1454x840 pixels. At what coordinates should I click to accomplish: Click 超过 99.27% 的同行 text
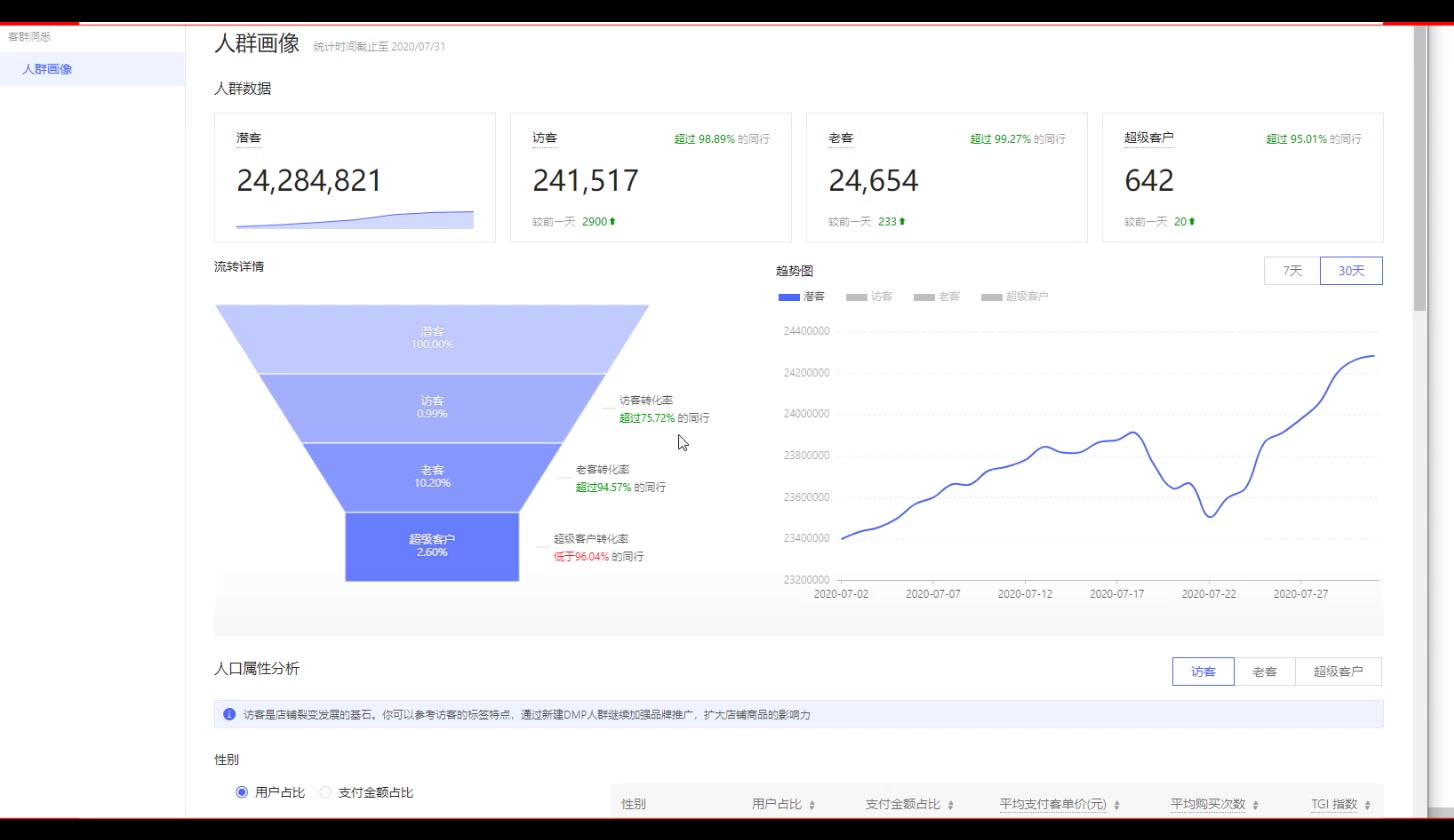tap(1018, 139)
